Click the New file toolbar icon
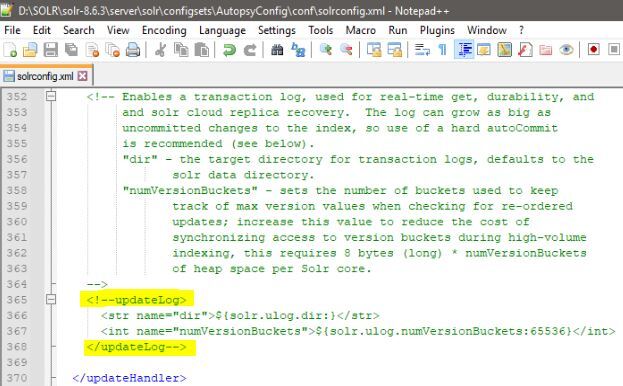The height and width of the screenshot is (386, 623). coord(10,50)
